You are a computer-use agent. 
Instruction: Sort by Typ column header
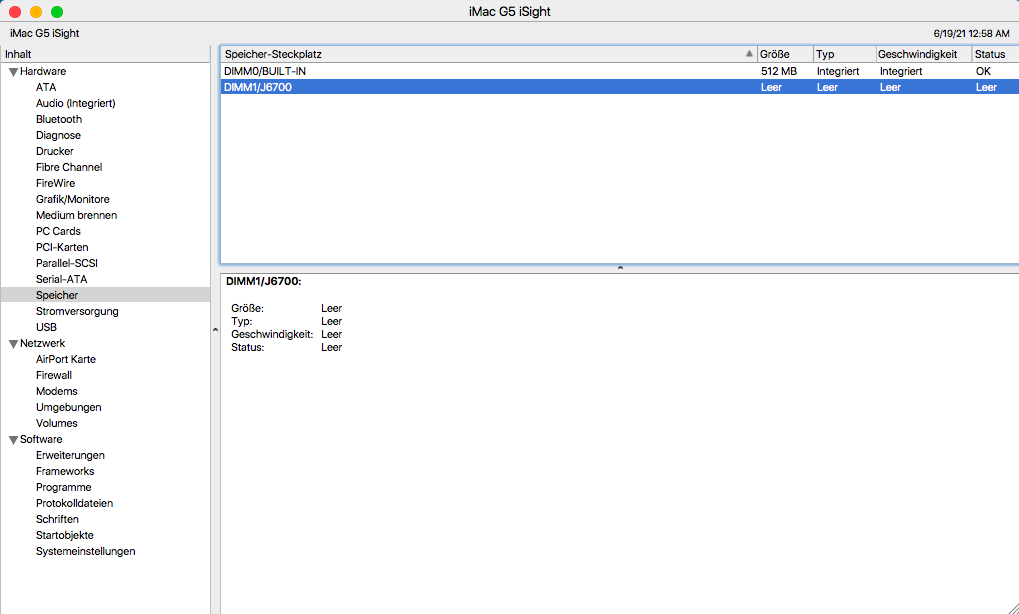point(845,54)
